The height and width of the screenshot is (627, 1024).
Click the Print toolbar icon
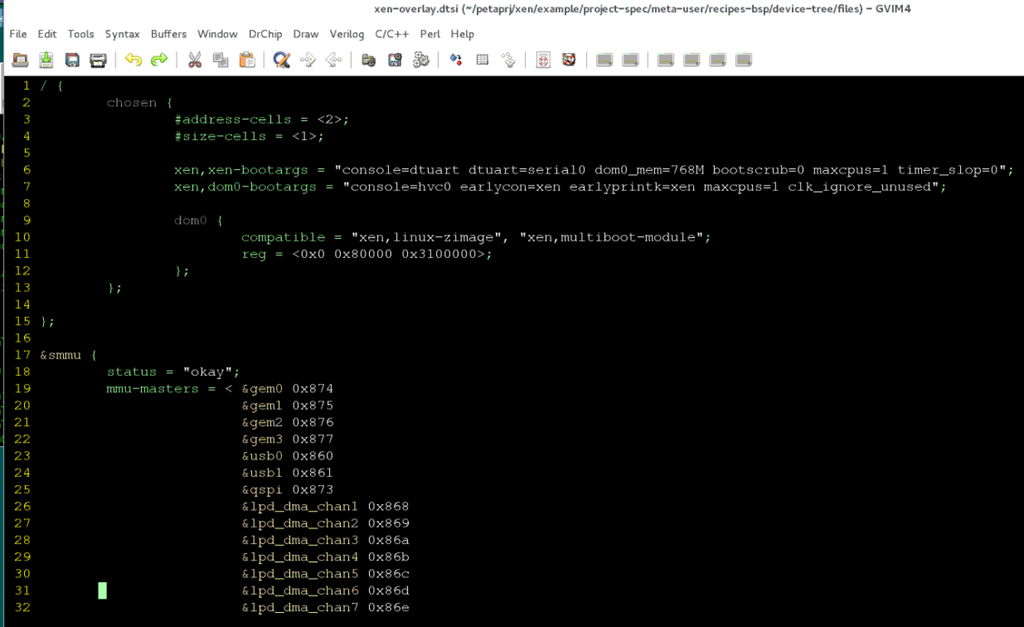(98, 60)
